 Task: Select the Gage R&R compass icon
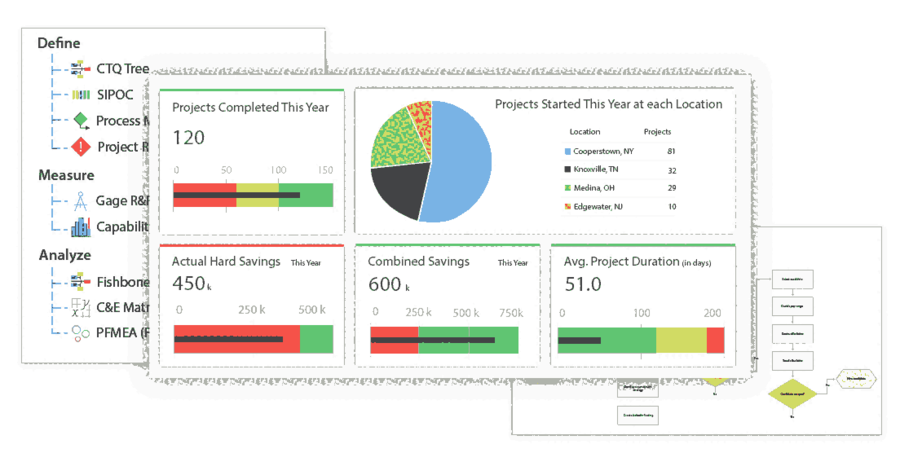point(80,200)
